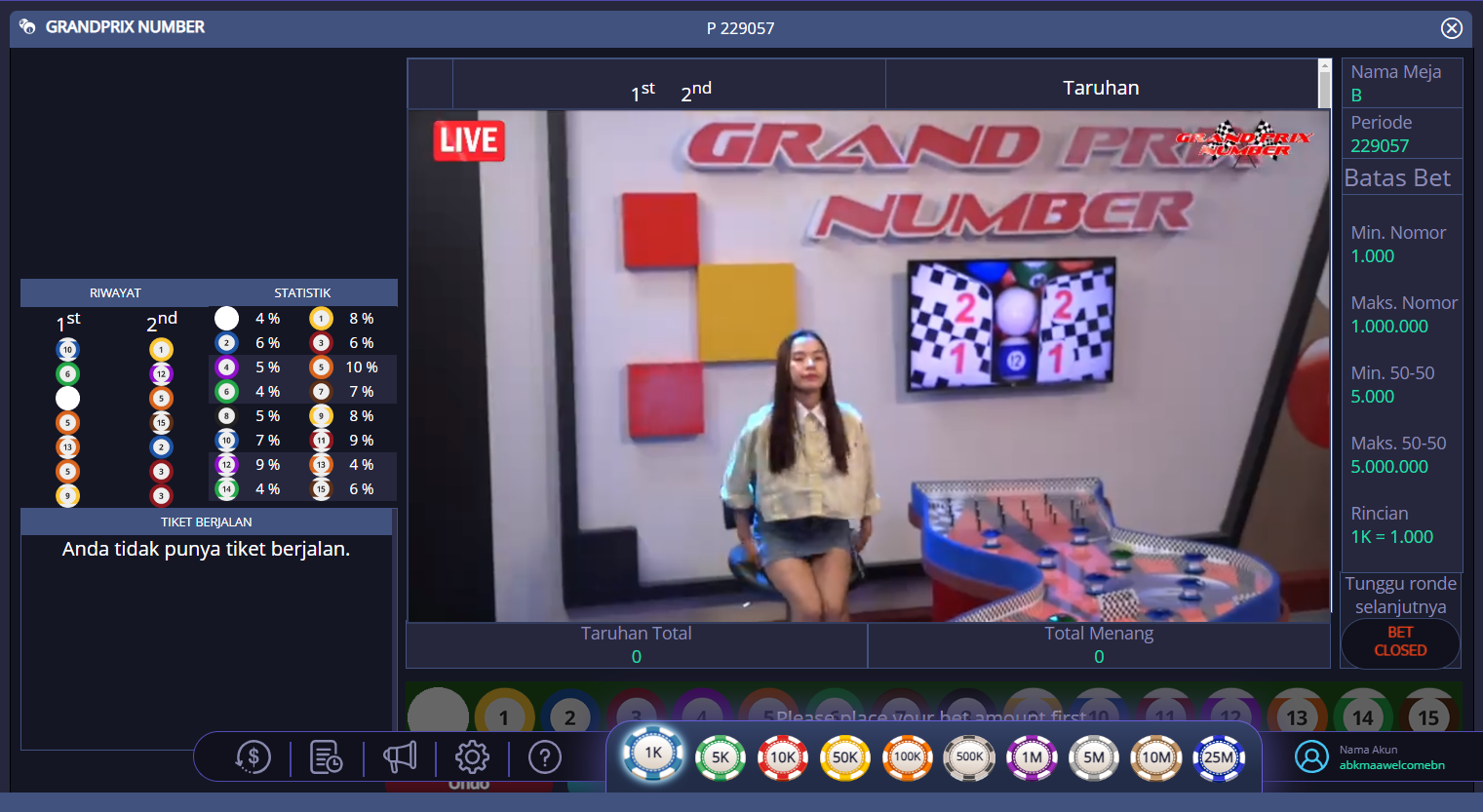Open the bet history document icon
This screenshot has width=1483, height=812.
click(x=326, y=756)
